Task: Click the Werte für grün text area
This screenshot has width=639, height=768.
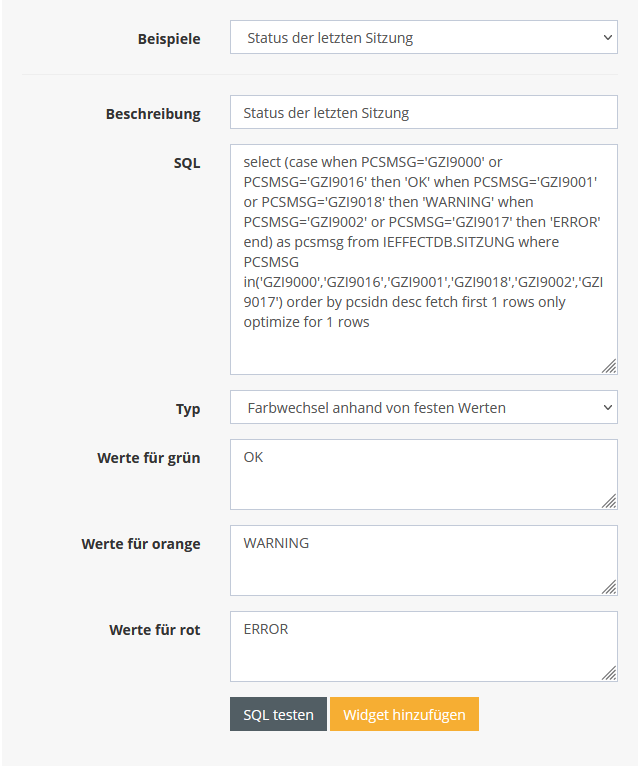Action: pyautogui.click(x=423, y=474)
